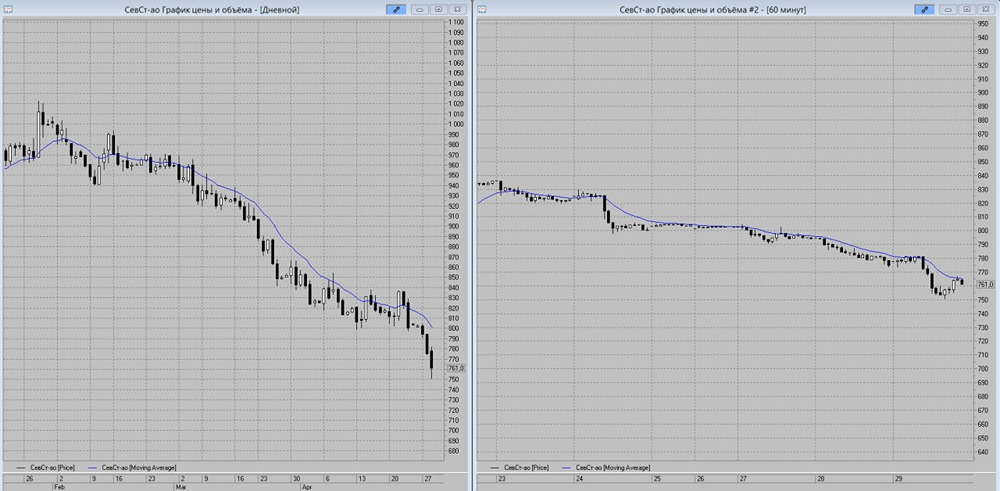Screen dimensions: 1000x491
Task: Click the pin button in the 60-minute chart title bar
Action: click(923, 10)
